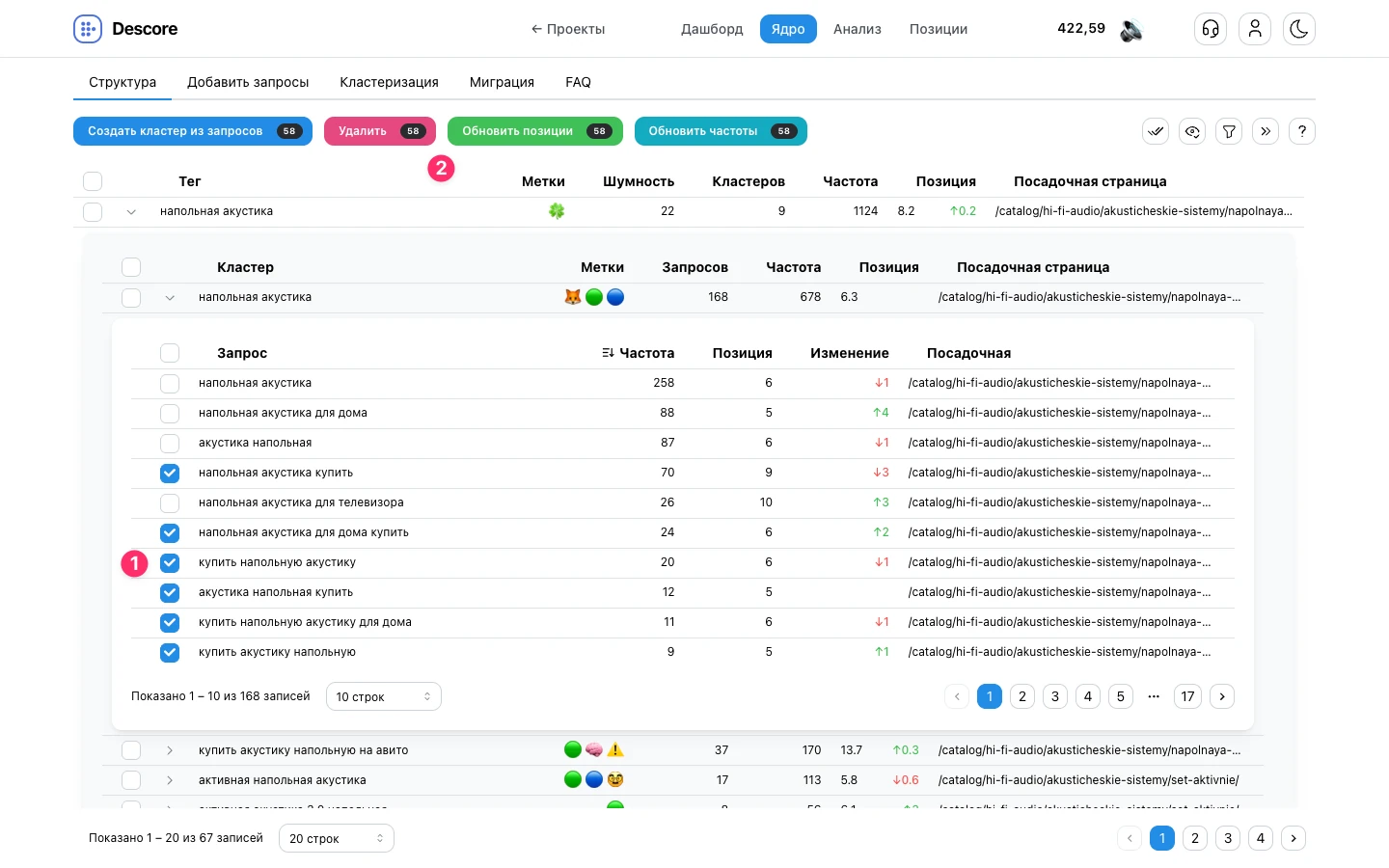Click the double-checkmark select all icon

click(x=1156, y=131)
